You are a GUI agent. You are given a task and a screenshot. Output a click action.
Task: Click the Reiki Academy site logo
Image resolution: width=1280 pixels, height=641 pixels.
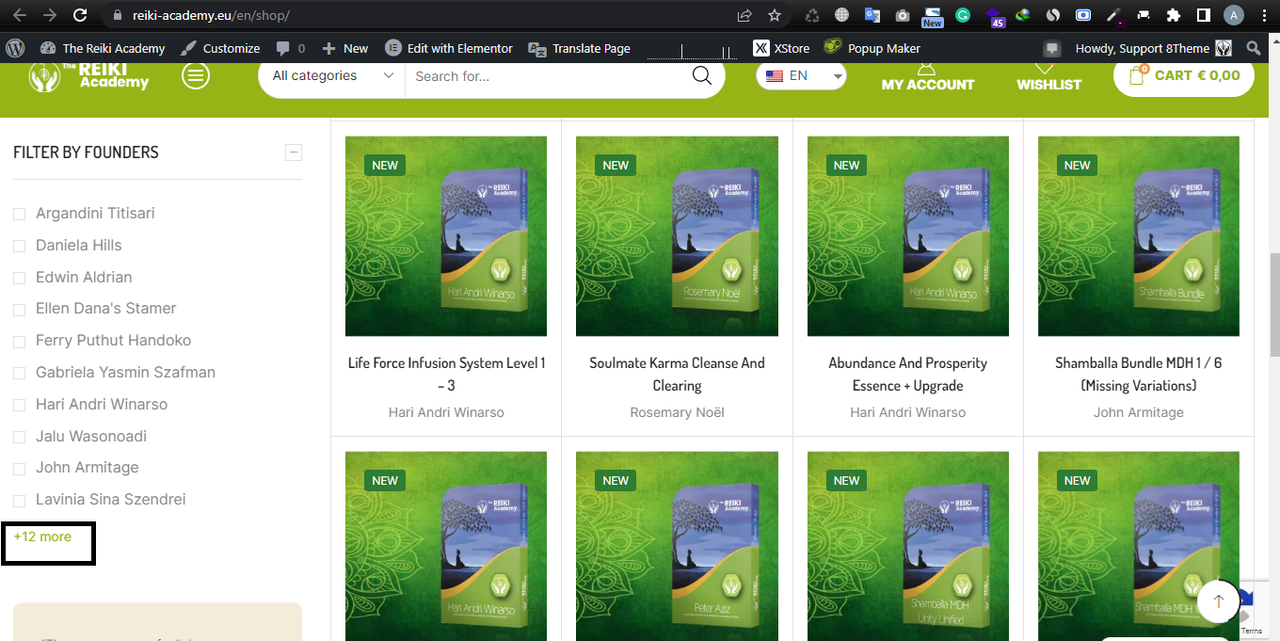88,76
